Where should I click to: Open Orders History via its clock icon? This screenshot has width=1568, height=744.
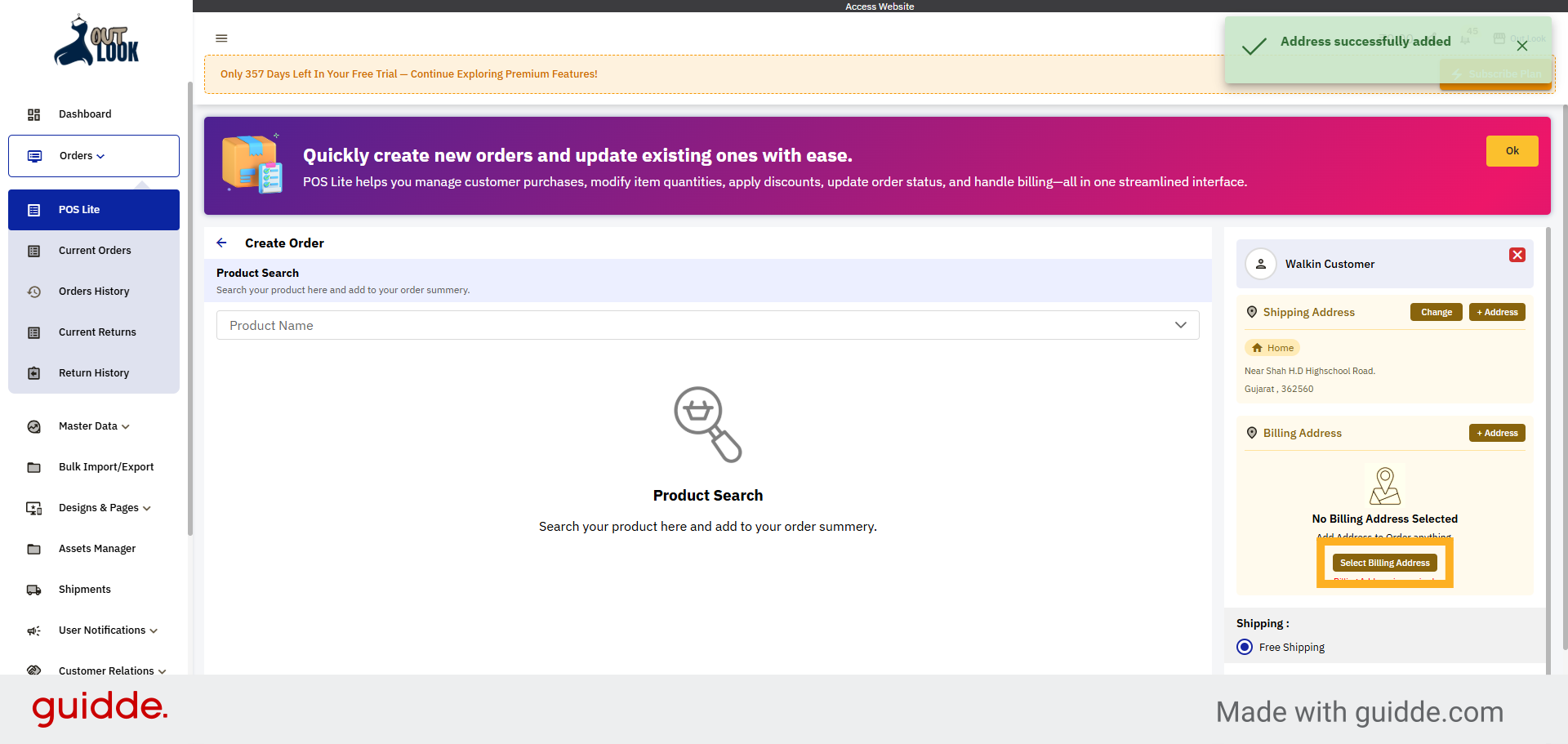point(33,291)
